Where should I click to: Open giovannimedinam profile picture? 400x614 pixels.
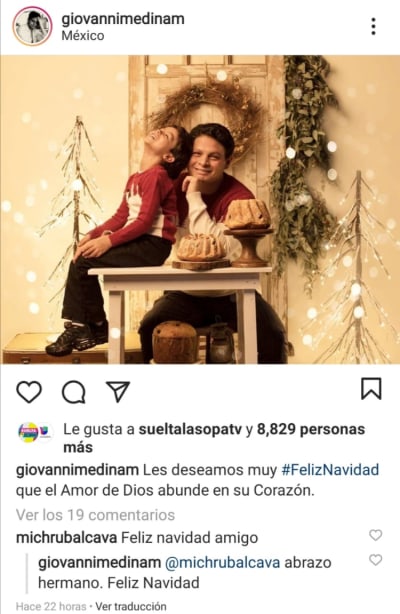click(32, 26)
